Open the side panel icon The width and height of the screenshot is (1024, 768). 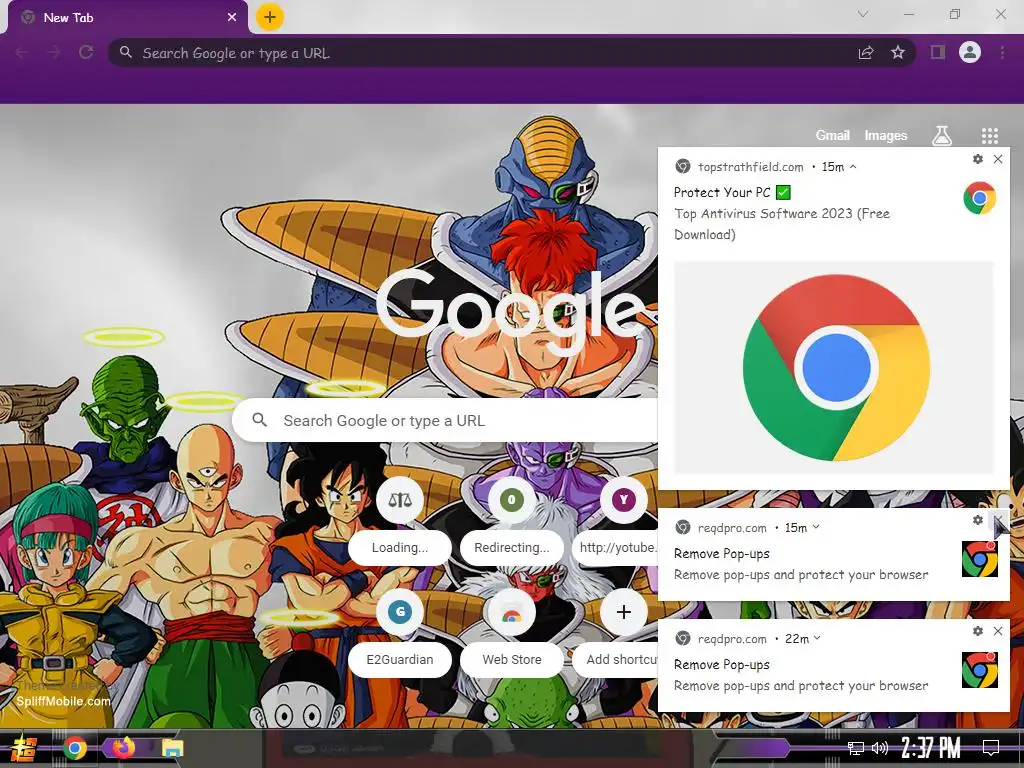point(938,52)
